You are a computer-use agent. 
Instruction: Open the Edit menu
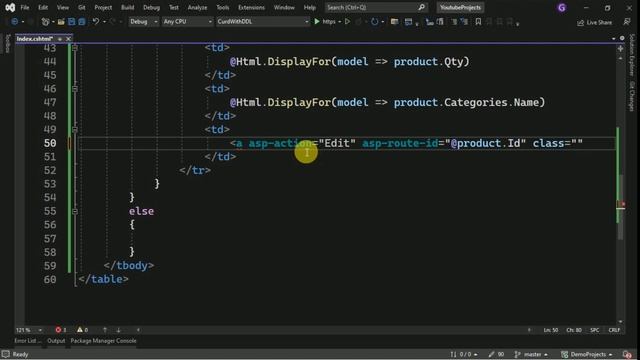coord(43,7)
